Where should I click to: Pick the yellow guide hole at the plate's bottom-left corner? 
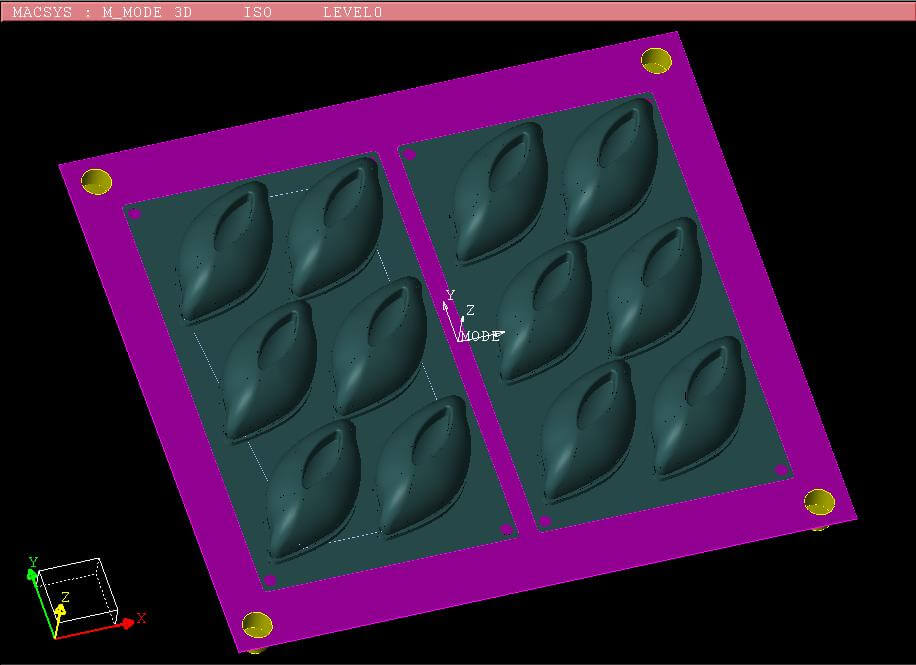[x=257, y=624]
